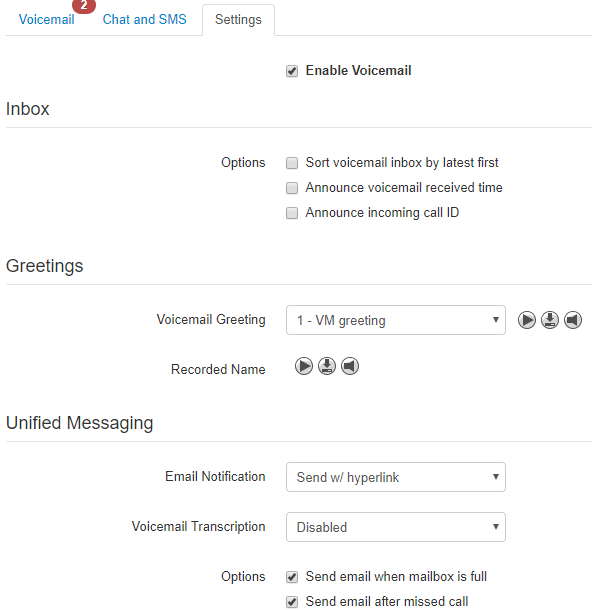592x610 pixels.
Task: Switch to the Voicemail tab
Action: click(47, 19)
